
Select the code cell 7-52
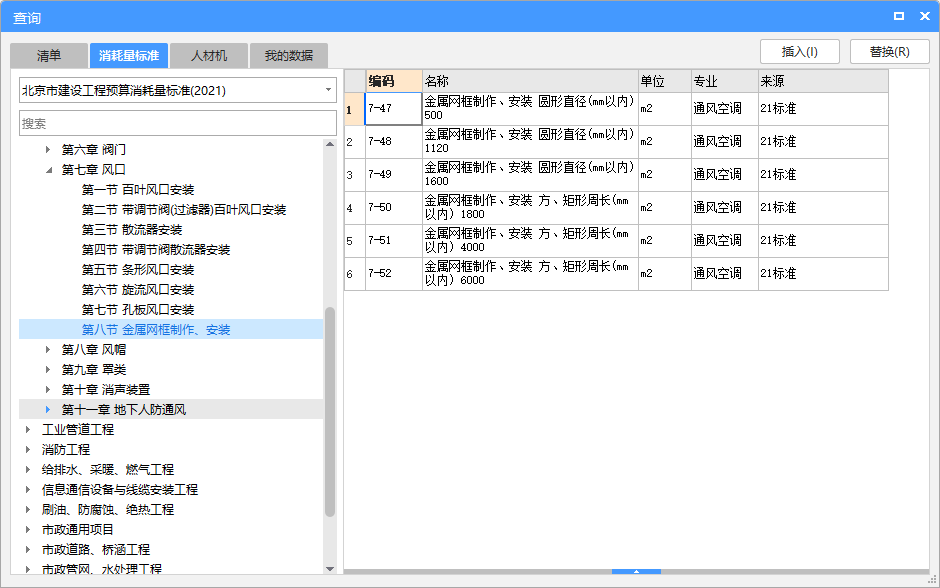(394, 273)
